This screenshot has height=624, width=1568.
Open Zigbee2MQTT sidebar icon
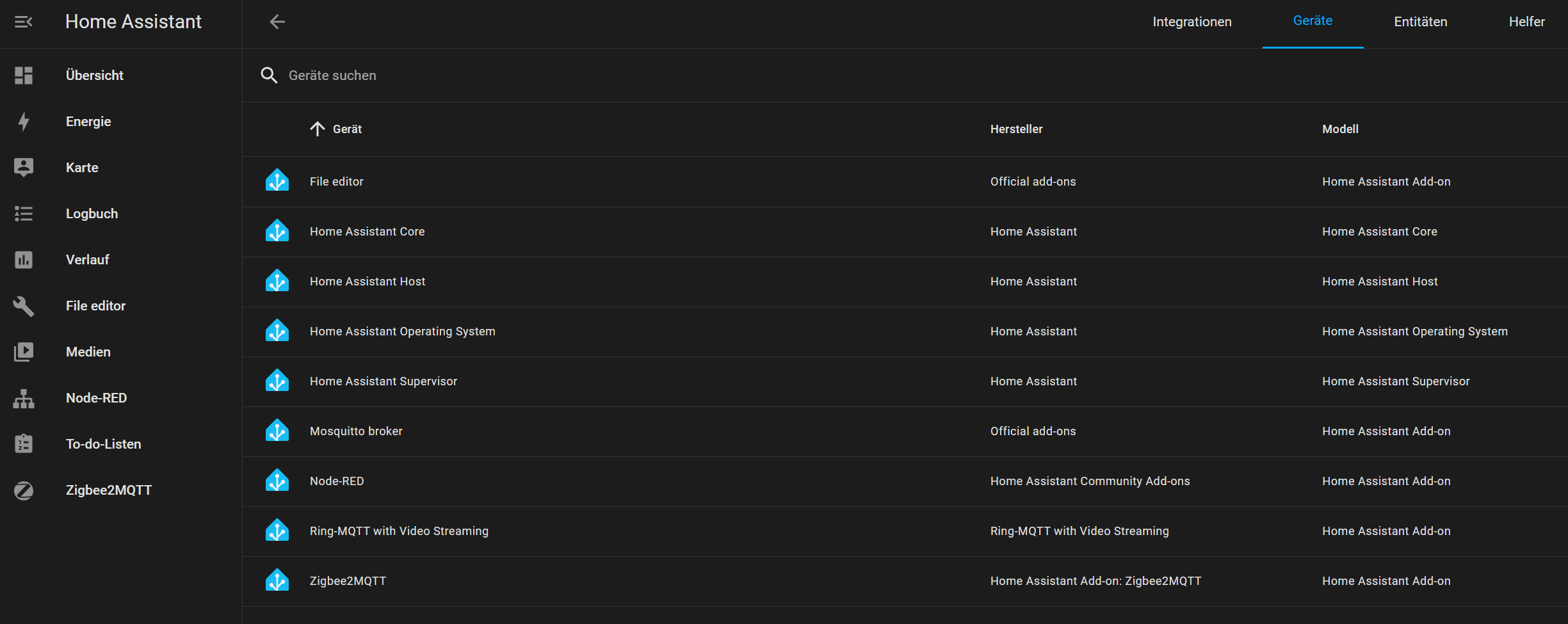tap(24, 490)
